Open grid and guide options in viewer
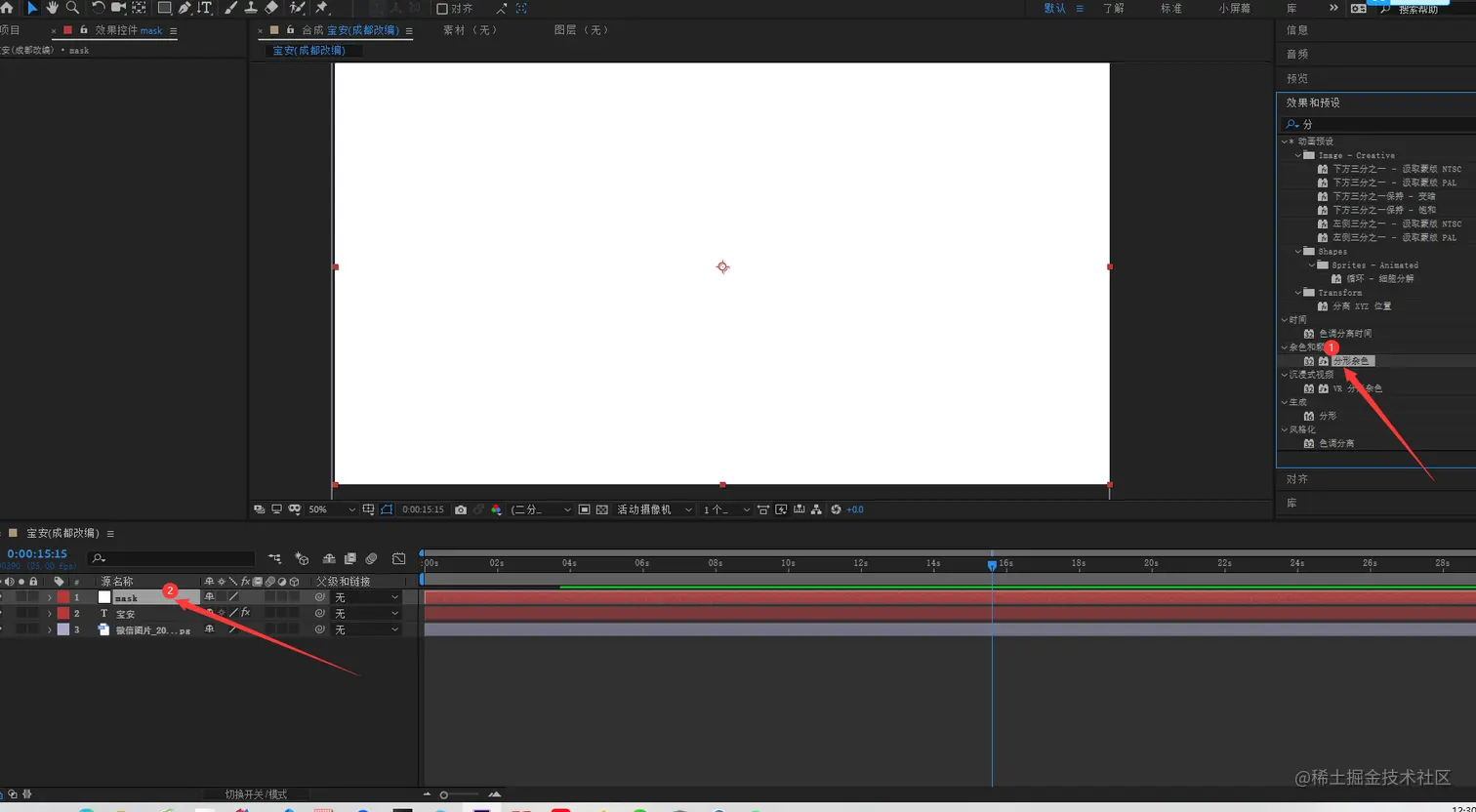 coord(368,509)
